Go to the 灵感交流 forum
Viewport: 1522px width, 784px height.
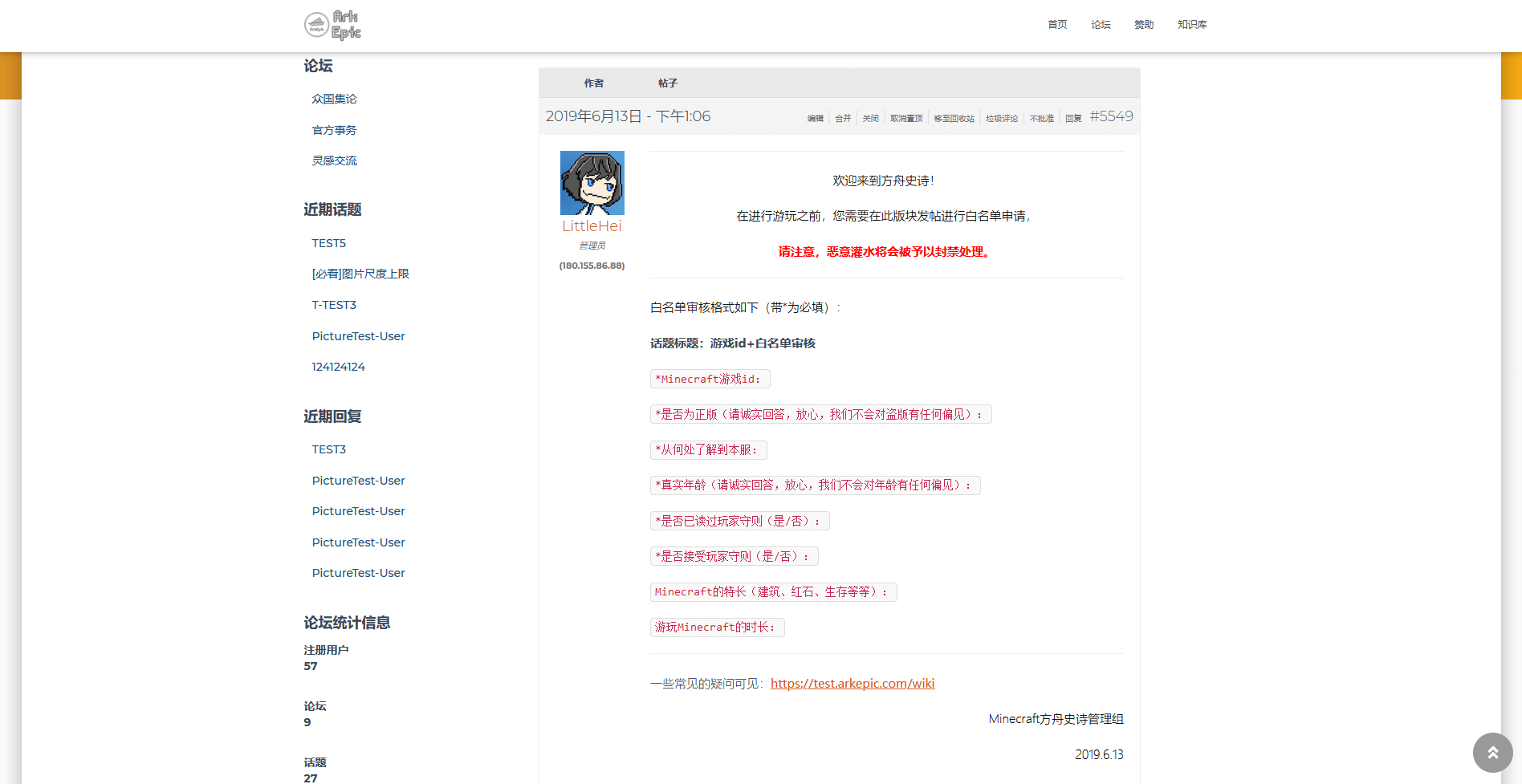click(x=334, y=160)
